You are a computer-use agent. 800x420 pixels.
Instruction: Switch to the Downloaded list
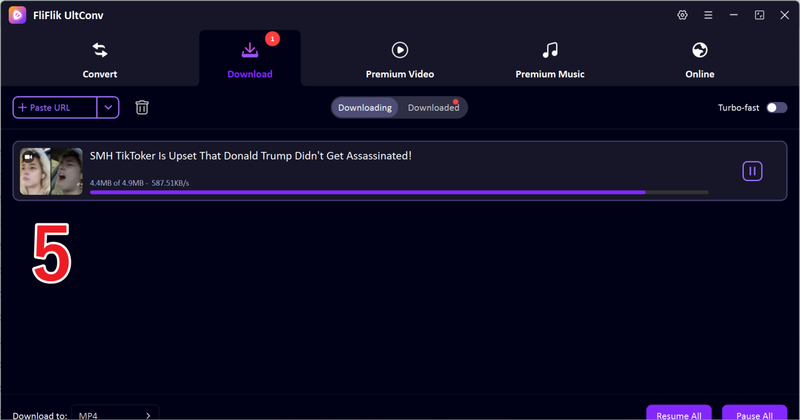[433, 108]
